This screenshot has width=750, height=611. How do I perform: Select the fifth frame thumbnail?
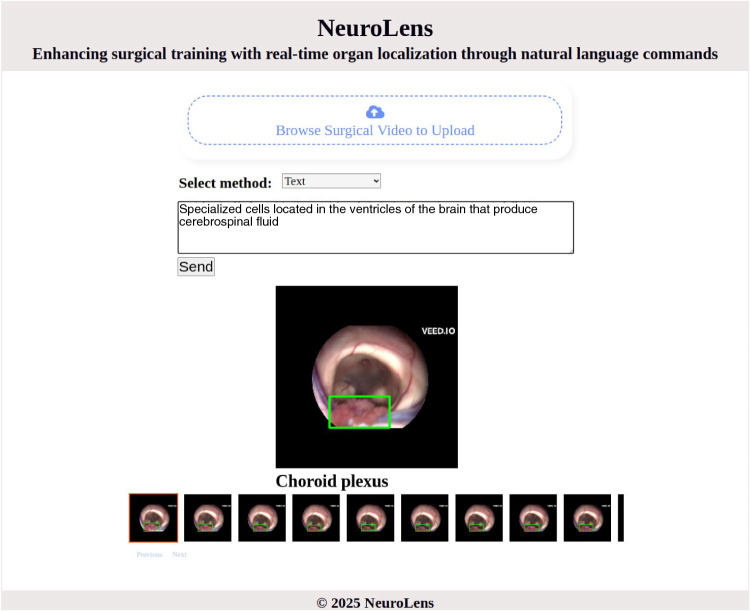(x=370, y=518)
